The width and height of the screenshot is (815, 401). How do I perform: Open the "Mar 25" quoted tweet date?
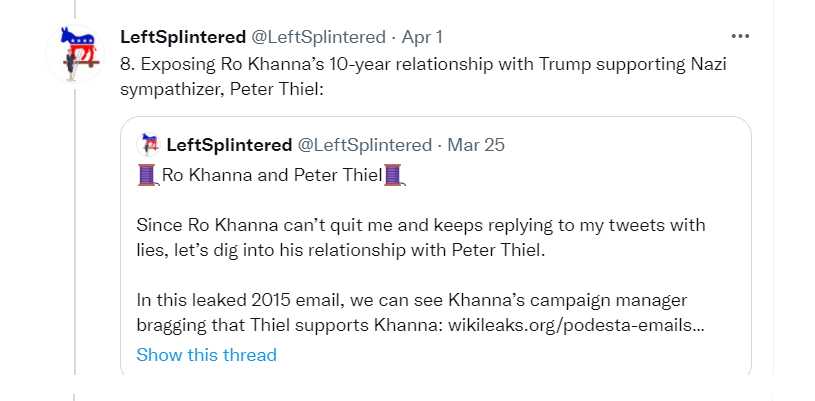pos(476,144)
